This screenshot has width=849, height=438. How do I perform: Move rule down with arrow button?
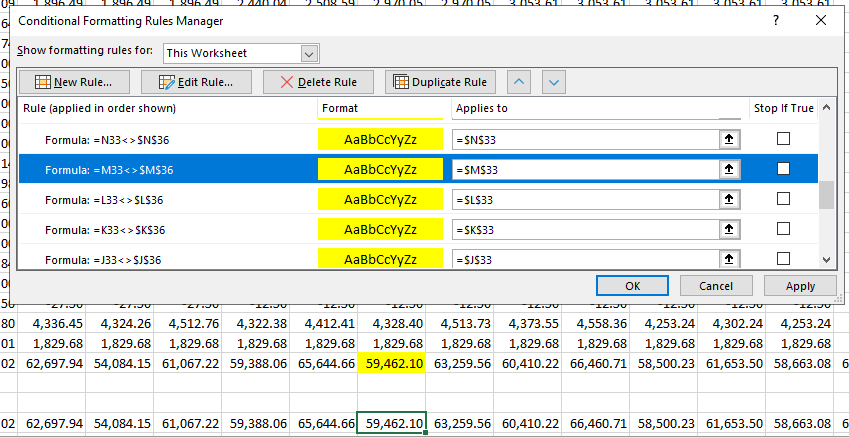553,82
